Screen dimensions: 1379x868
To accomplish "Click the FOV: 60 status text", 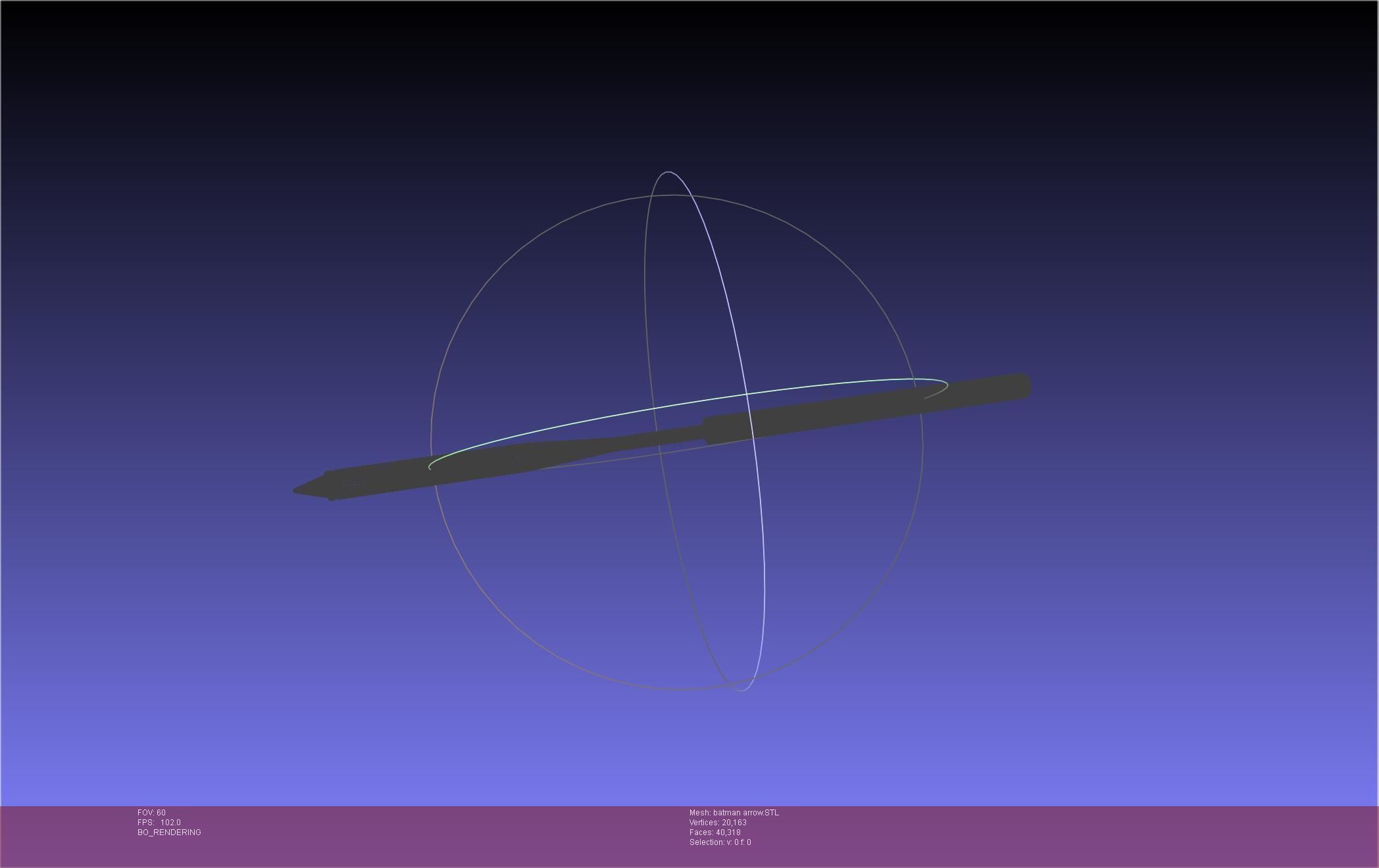I will [x=151, y=813].
